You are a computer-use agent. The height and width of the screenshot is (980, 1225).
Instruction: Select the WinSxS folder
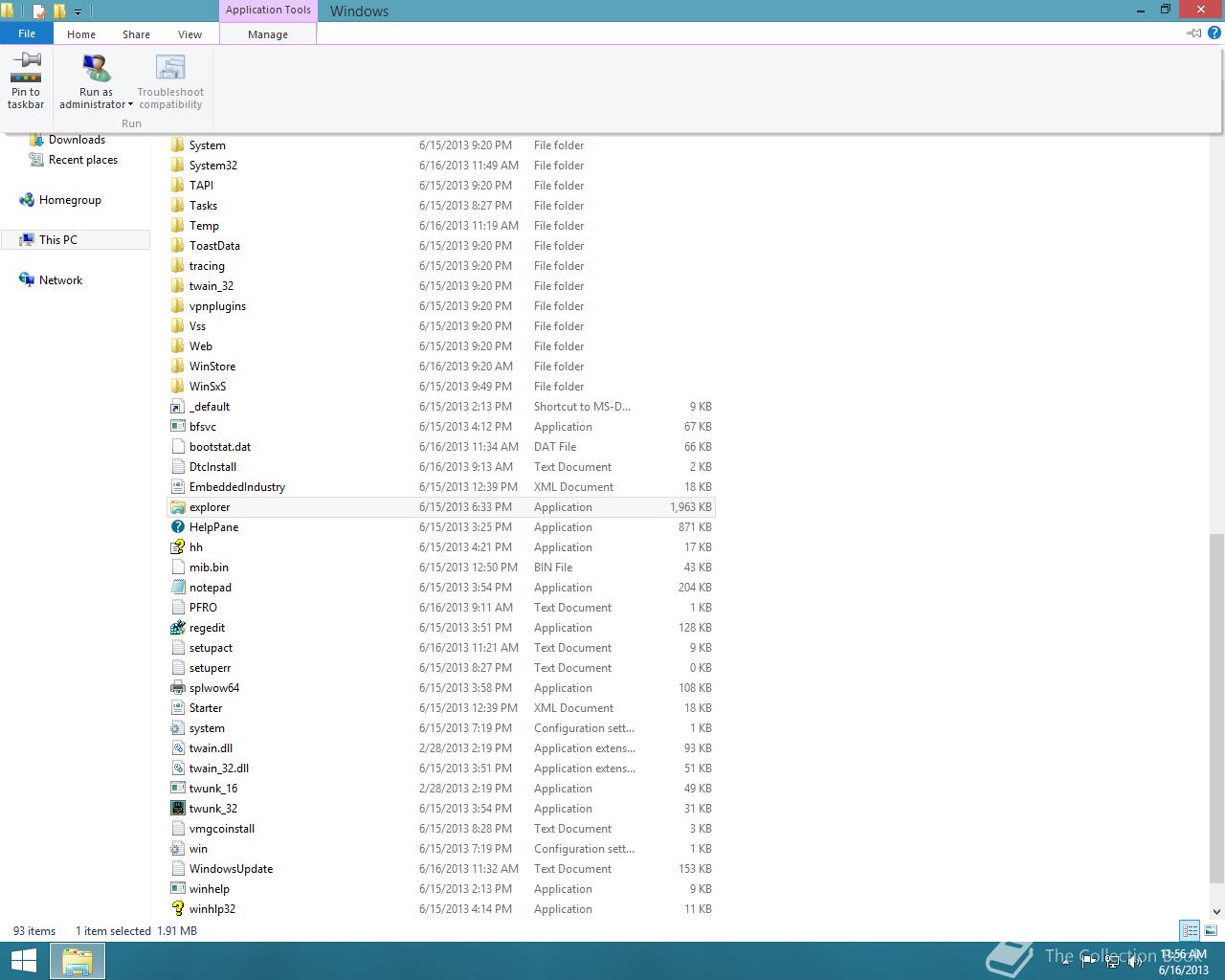click(441, 387)
